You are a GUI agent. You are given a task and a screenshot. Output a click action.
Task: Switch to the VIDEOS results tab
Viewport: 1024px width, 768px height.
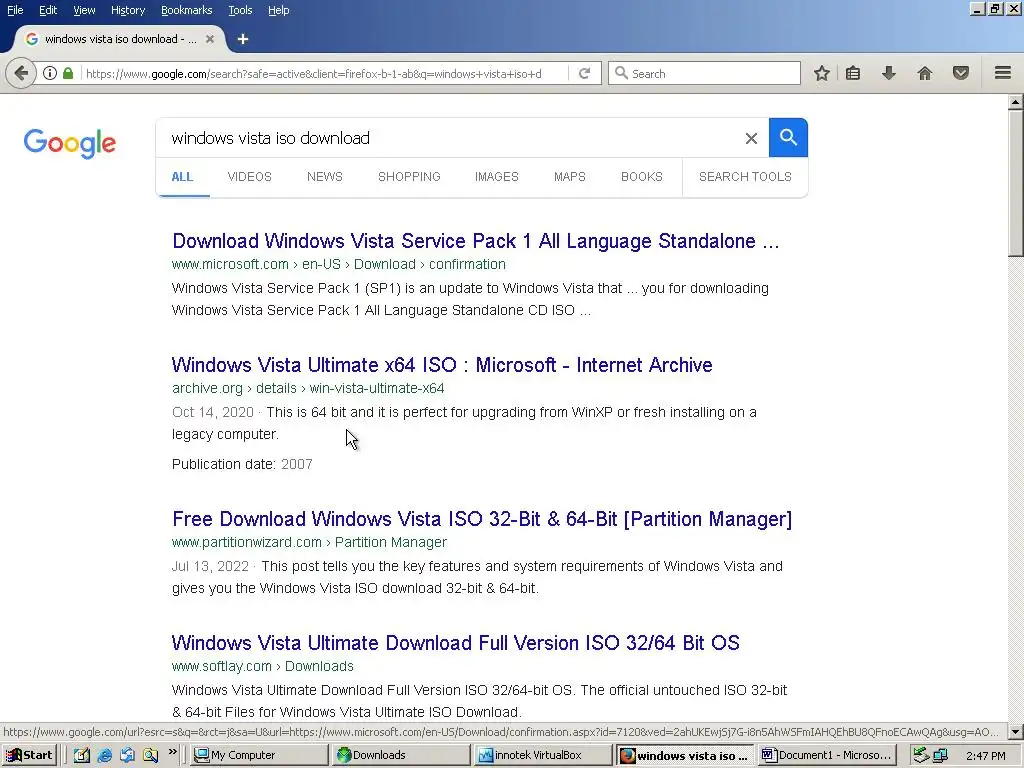249,177
